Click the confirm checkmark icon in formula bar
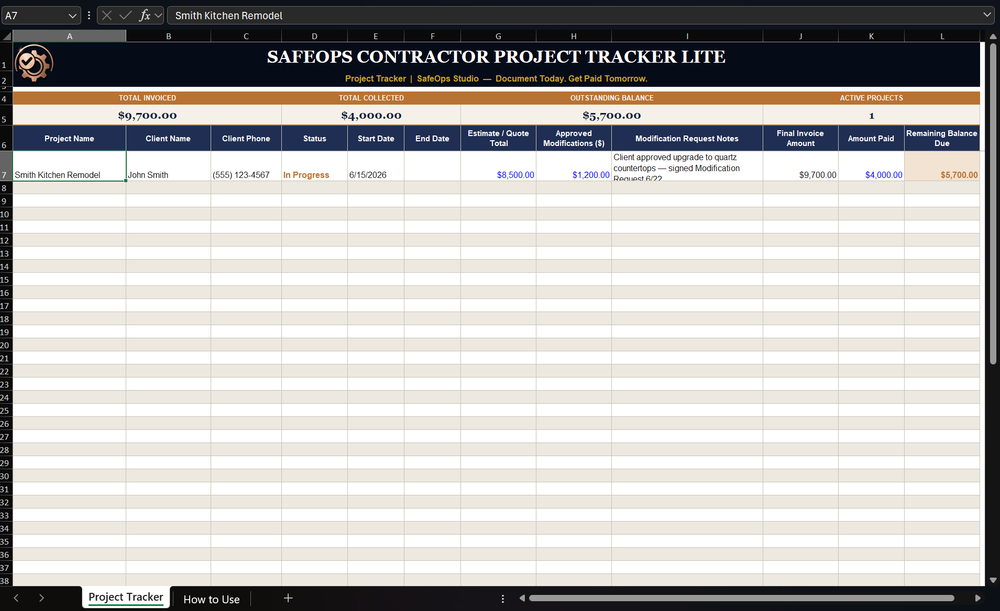This screenshot has width=1000, height=611. coord(126,15)
